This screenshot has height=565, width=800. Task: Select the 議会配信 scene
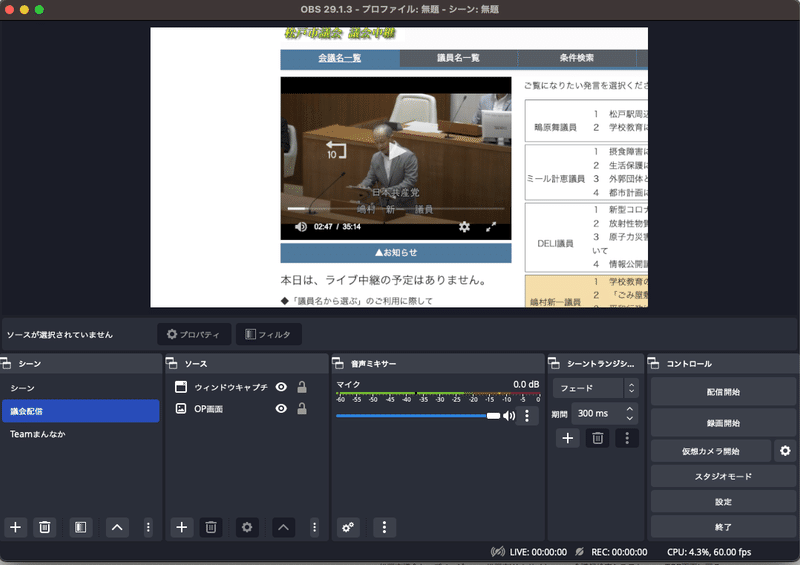[x=81, y=411]
